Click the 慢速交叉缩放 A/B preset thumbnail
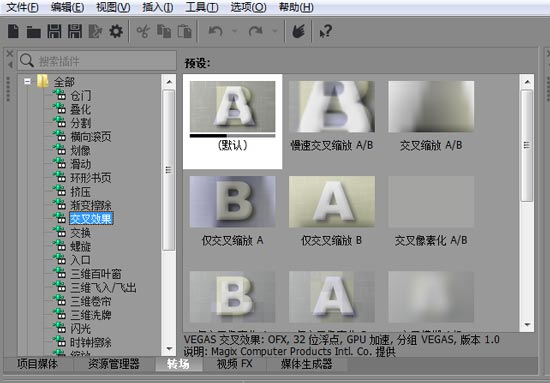The height and width of the screenshot is (383, 550). pyautogui.click(x=332, y=107)
